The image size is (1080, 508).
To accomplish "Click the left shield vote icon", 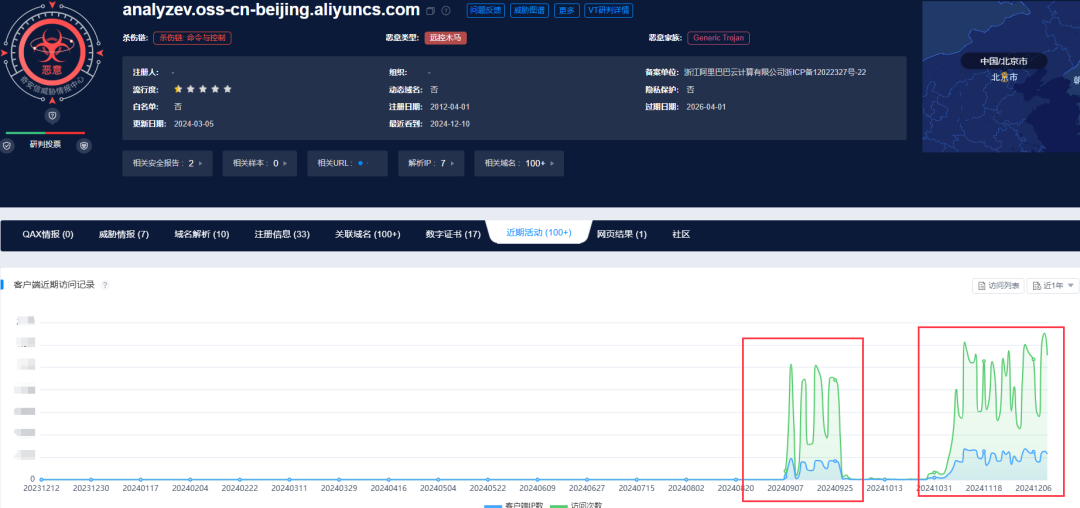I will click(8, 146).
